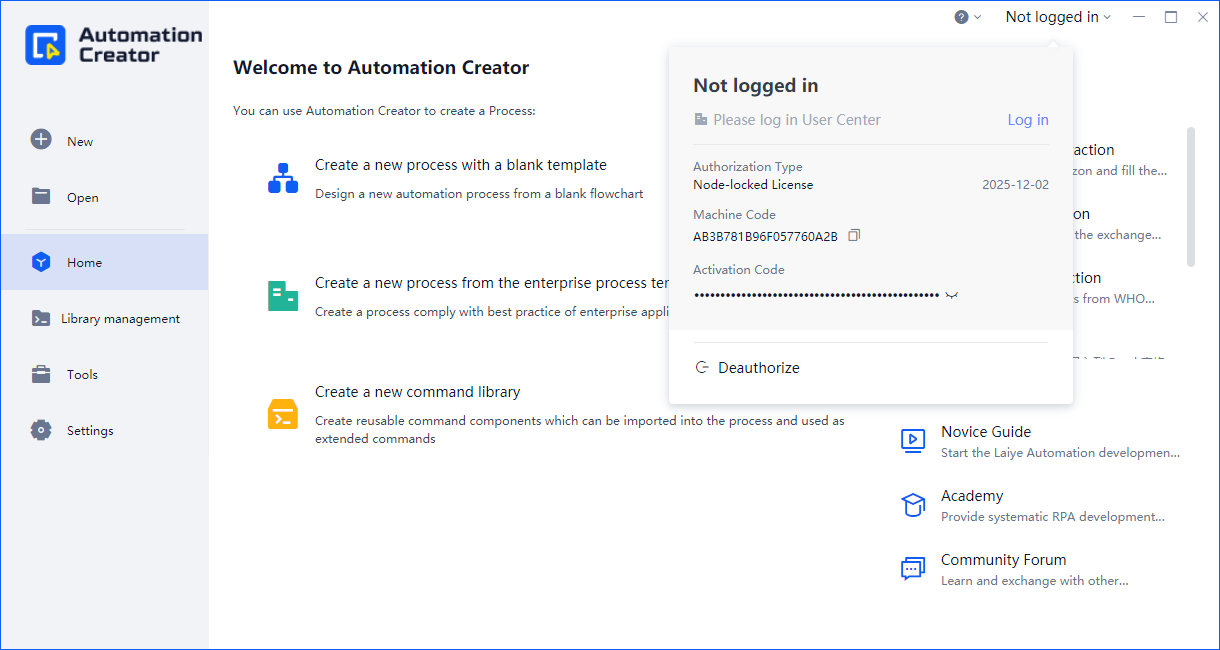1220x650 pixels.
Task: Click the Deauthorize arrow icon
Action: click(x=702, y=368)
